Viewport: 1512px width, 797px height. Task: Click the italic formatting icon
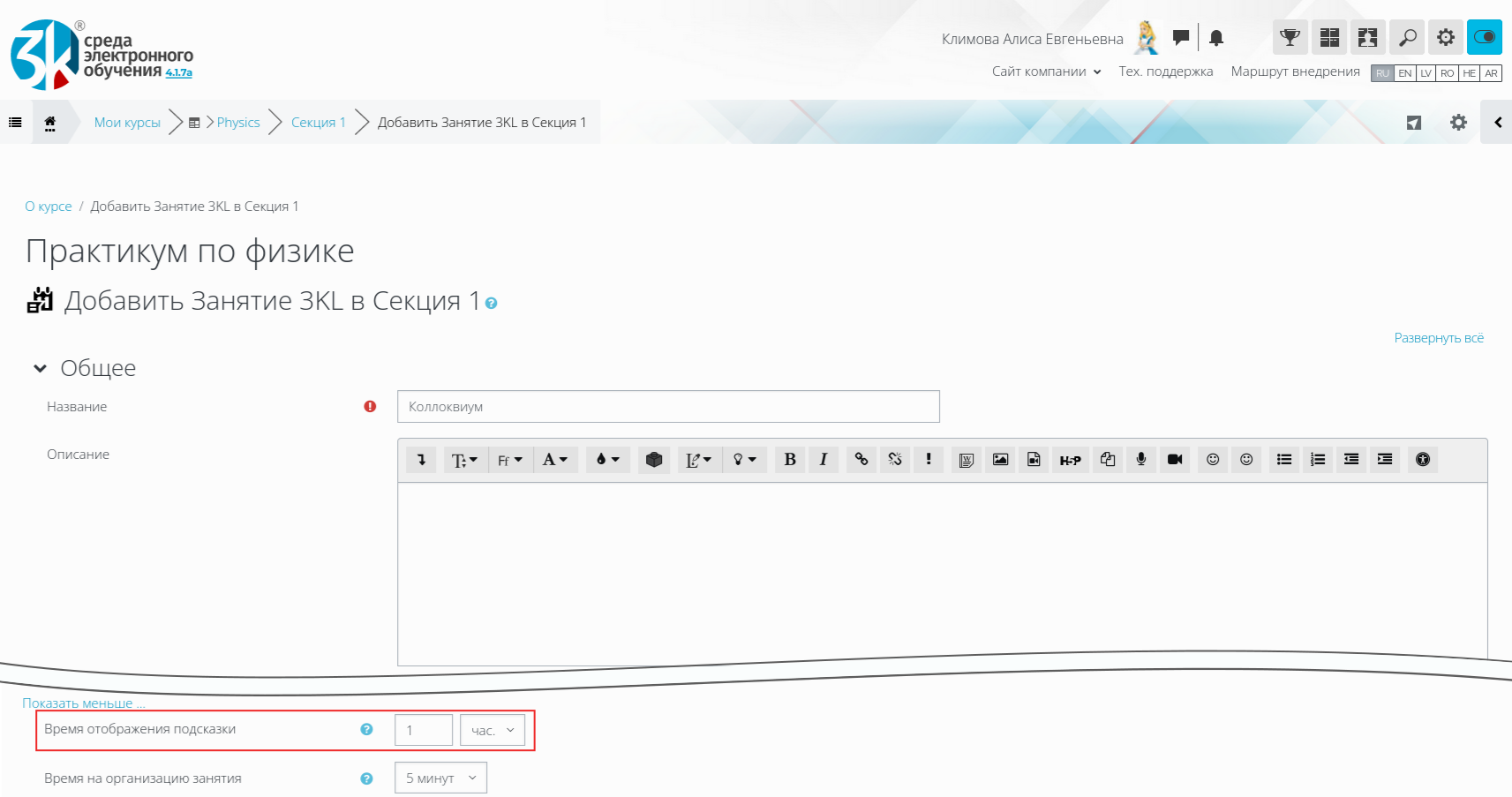(823, 459)
